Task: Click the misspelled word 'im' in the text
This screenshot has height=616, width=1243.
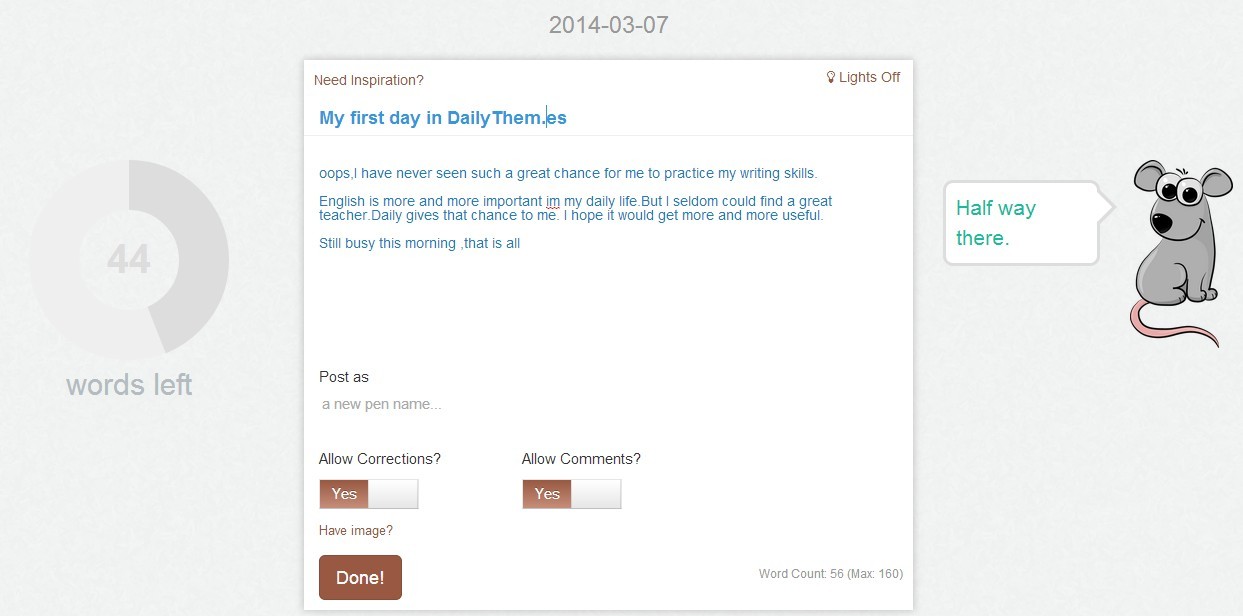Action: (x=552, y=201)
